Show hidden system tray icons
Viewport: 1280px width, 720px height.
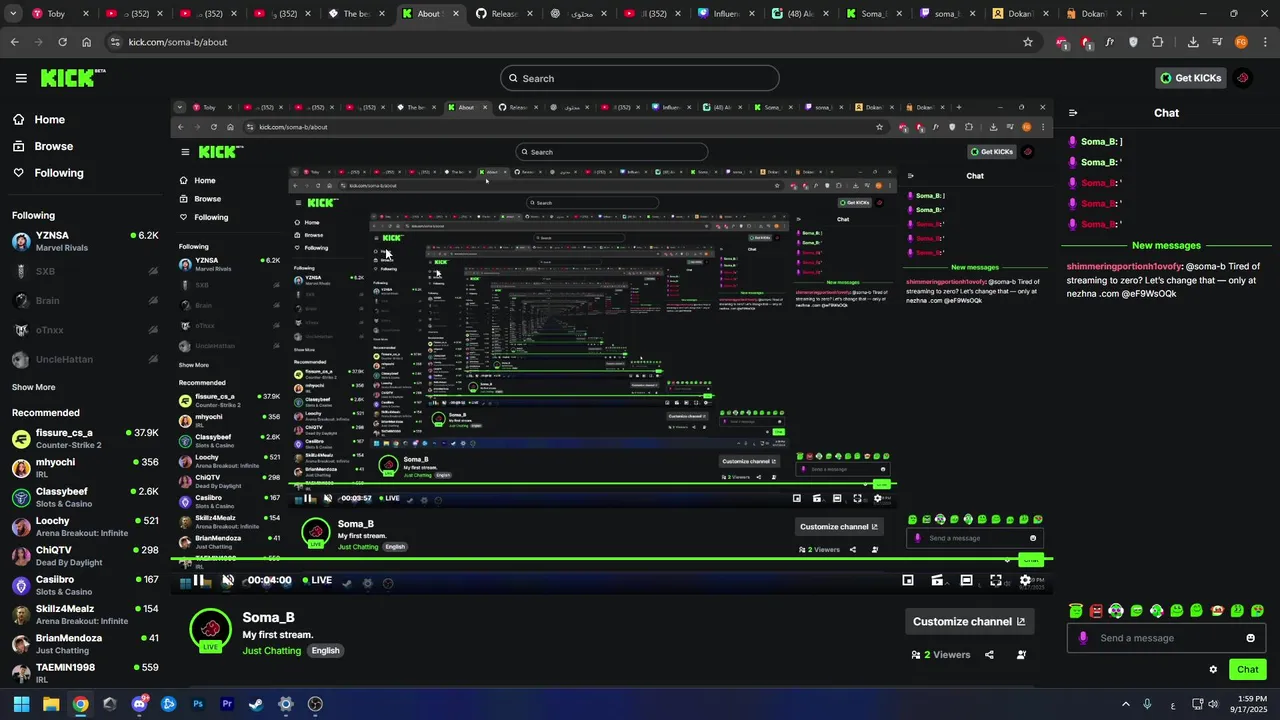pos(1125,704)
